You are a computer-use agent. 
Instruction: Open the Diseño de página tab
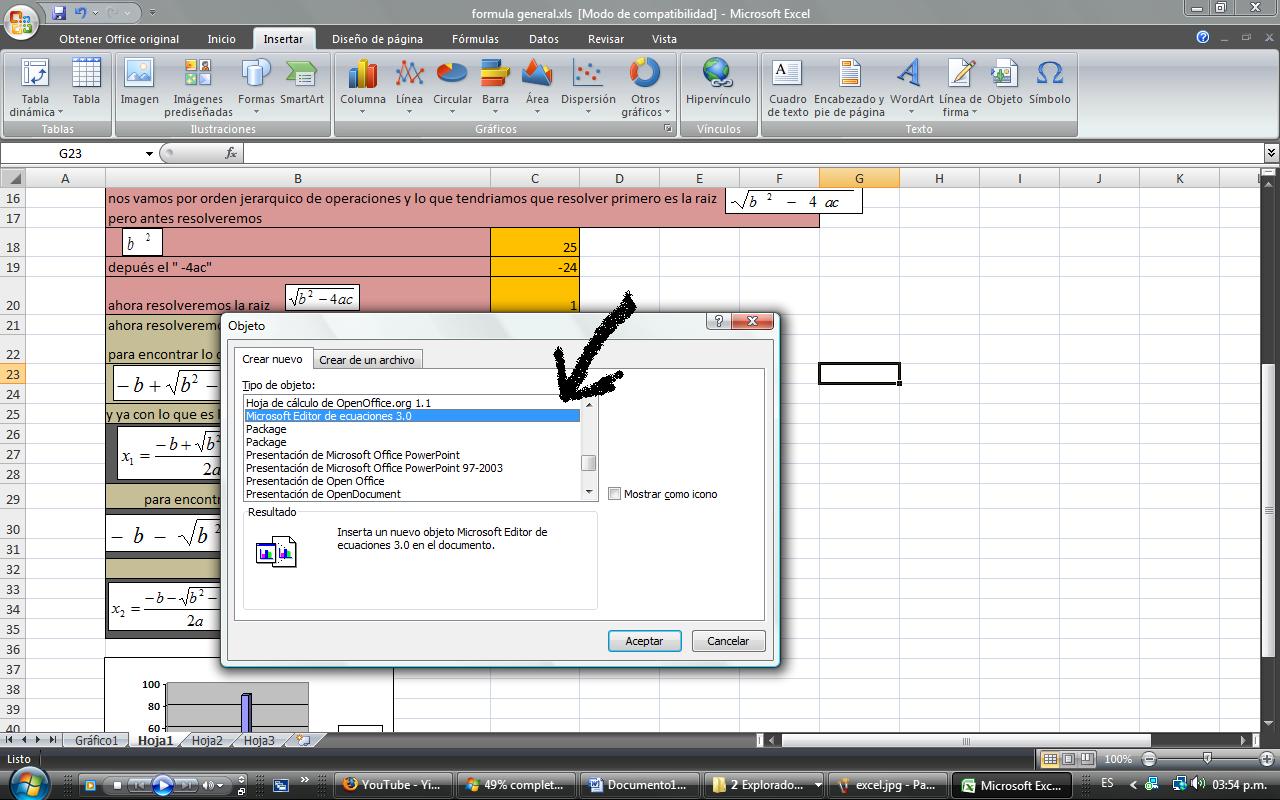[x=377, y=39]
